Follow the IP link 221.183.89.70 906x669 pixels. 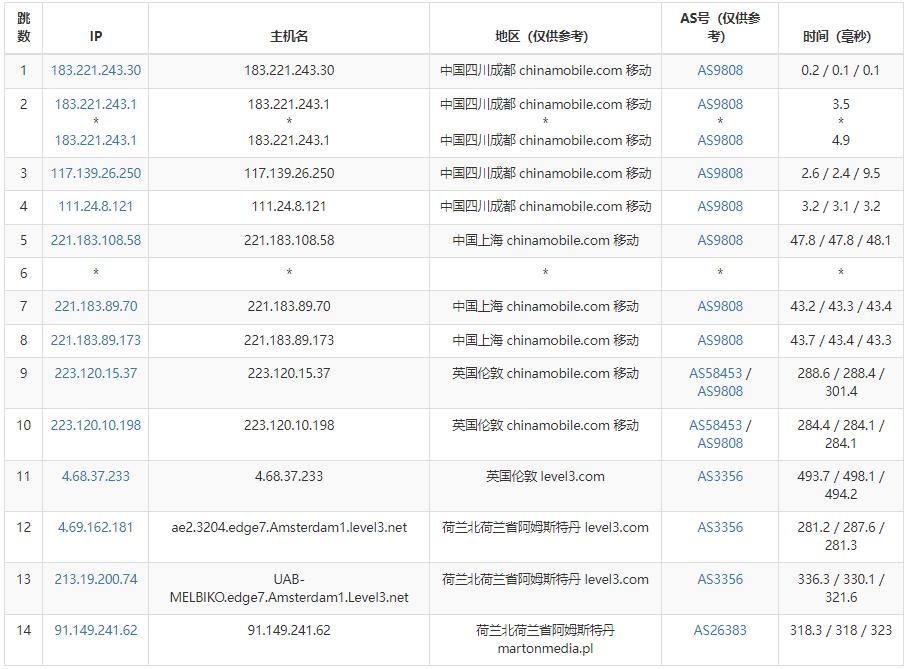[95, 306]
